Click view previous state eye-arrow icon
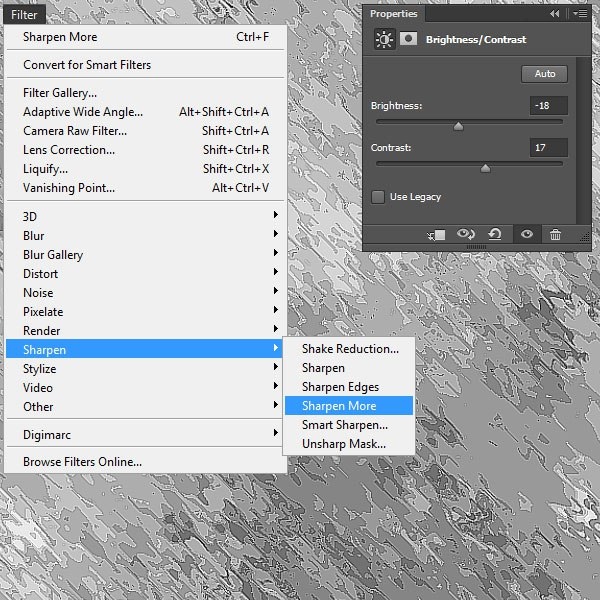Screen dimensions: 600x600 pyautogui.click(x=465, y=234)
